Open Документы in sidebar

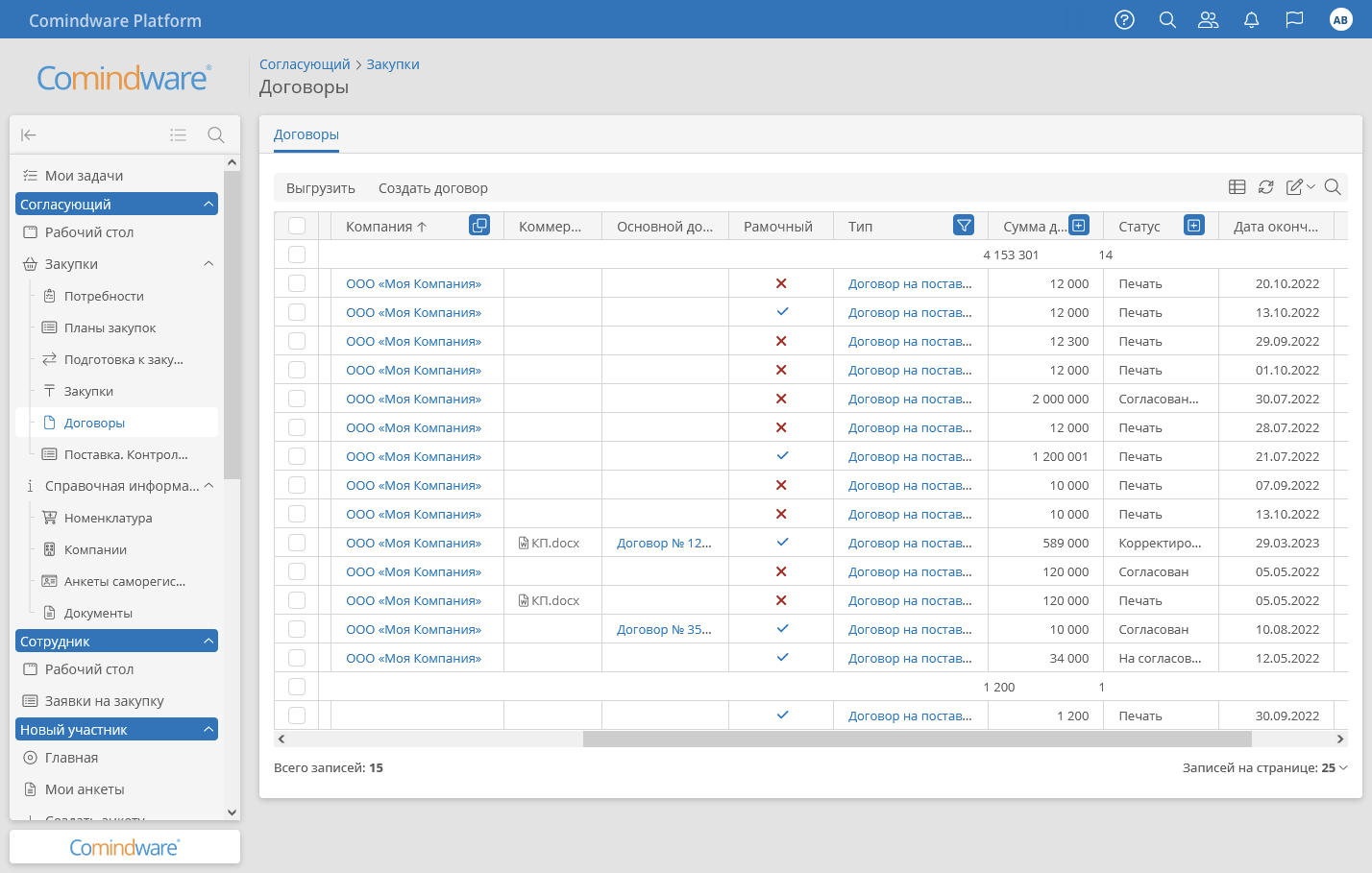[98, 613]
